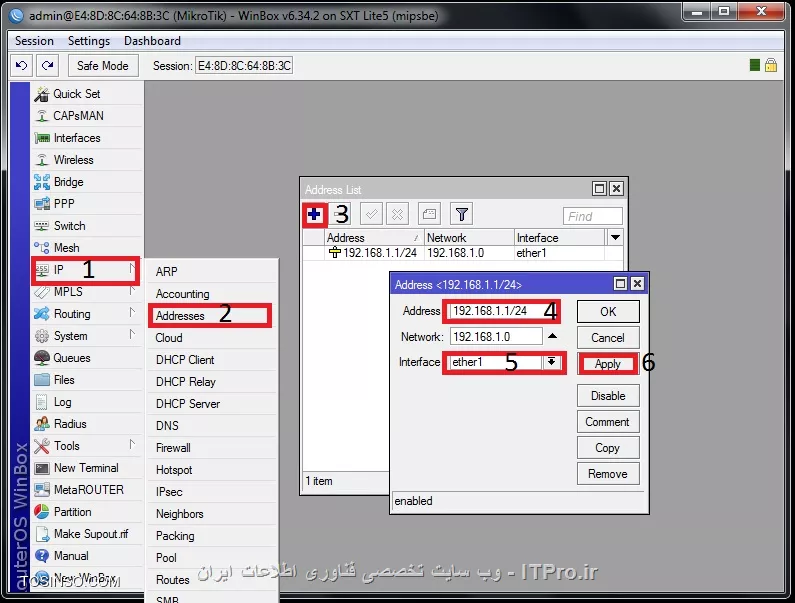
Task: Select Hotspot in the IP submenu
Action: 212,470
